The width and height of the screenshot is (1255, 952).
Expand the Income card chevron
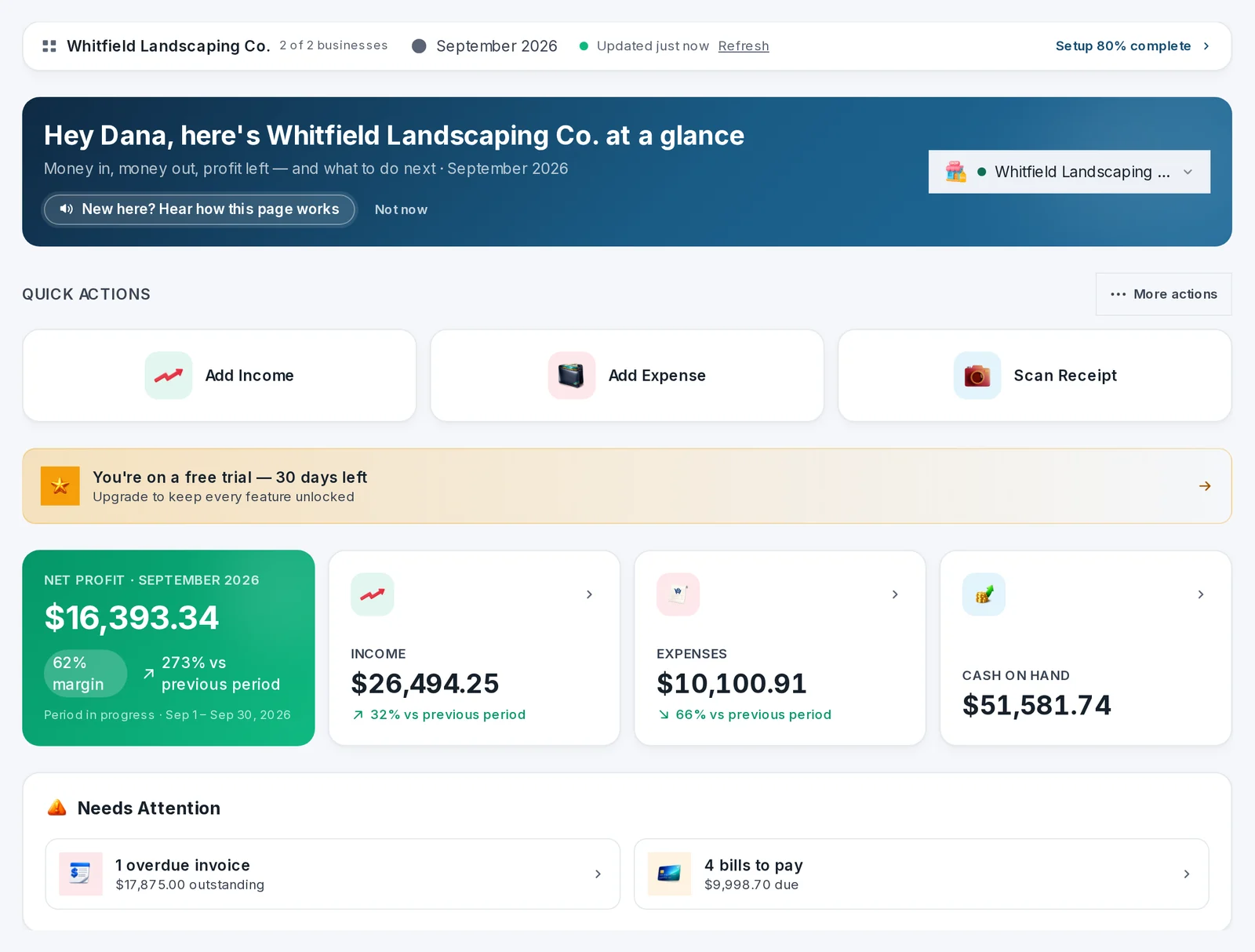[589, 594]
